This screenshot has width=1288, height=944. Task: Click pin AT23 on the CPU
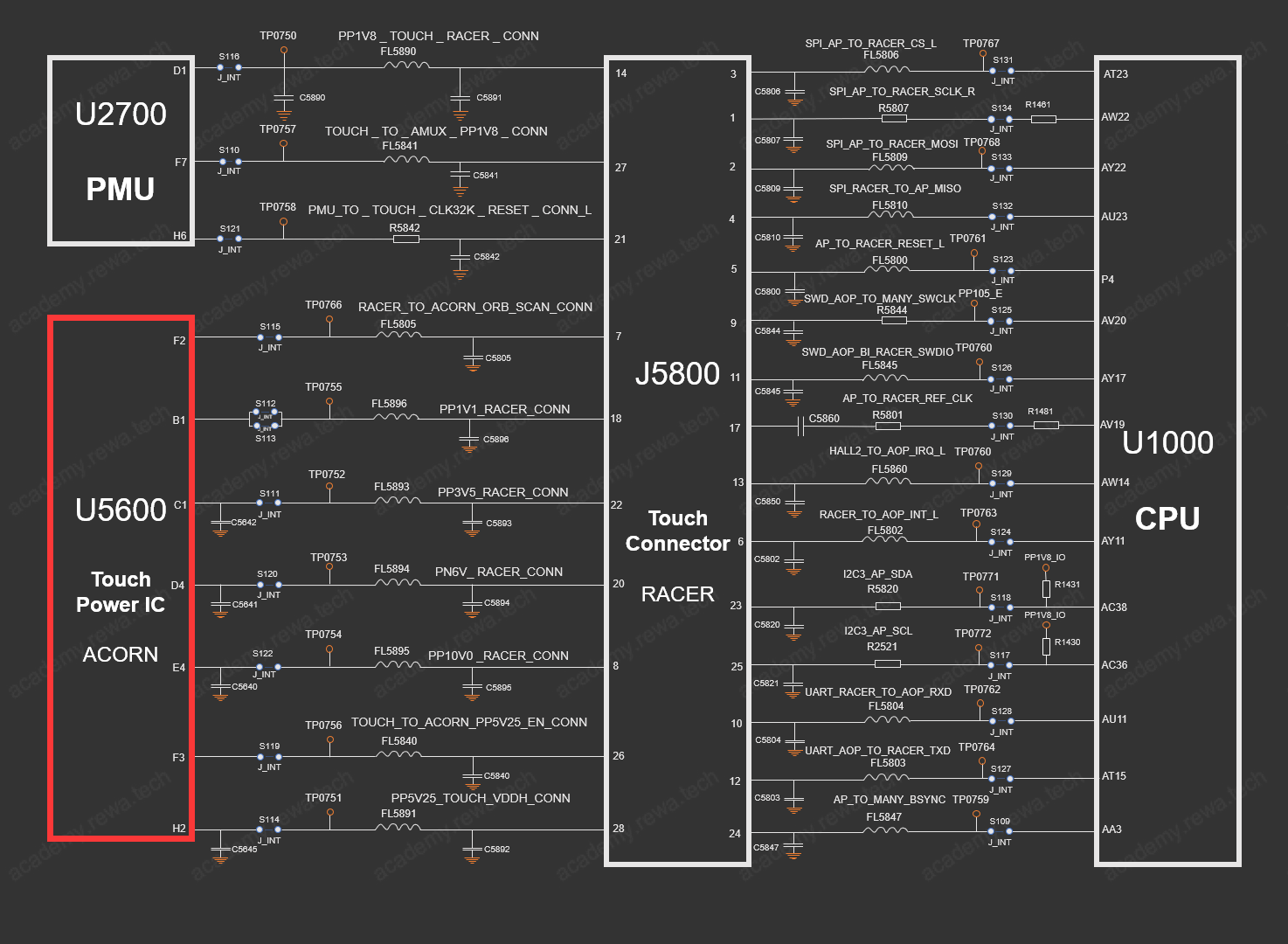click(1115, 74)
